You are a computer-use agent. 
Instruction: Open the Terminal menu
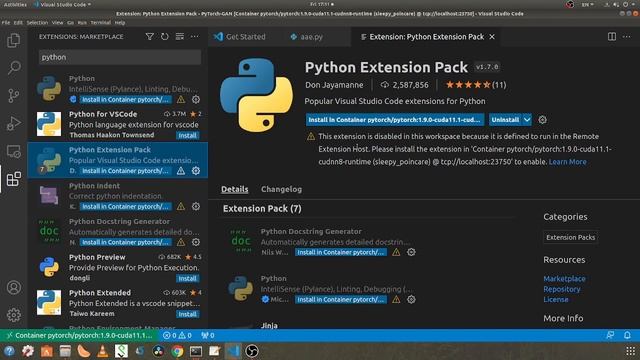[x=100, y=23]
